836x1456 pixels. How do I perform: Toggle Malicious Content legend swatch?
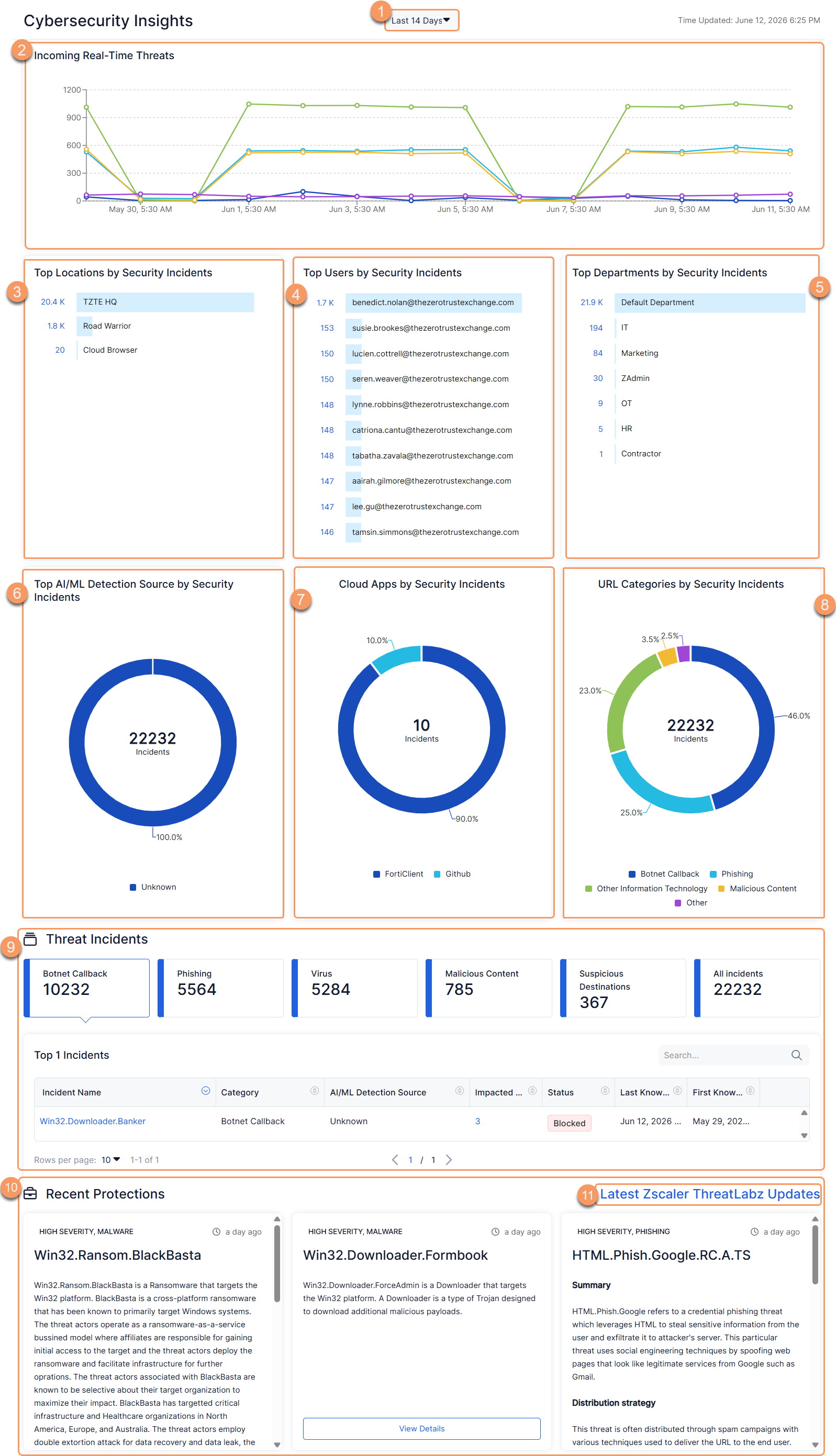[x=721, y=888]
